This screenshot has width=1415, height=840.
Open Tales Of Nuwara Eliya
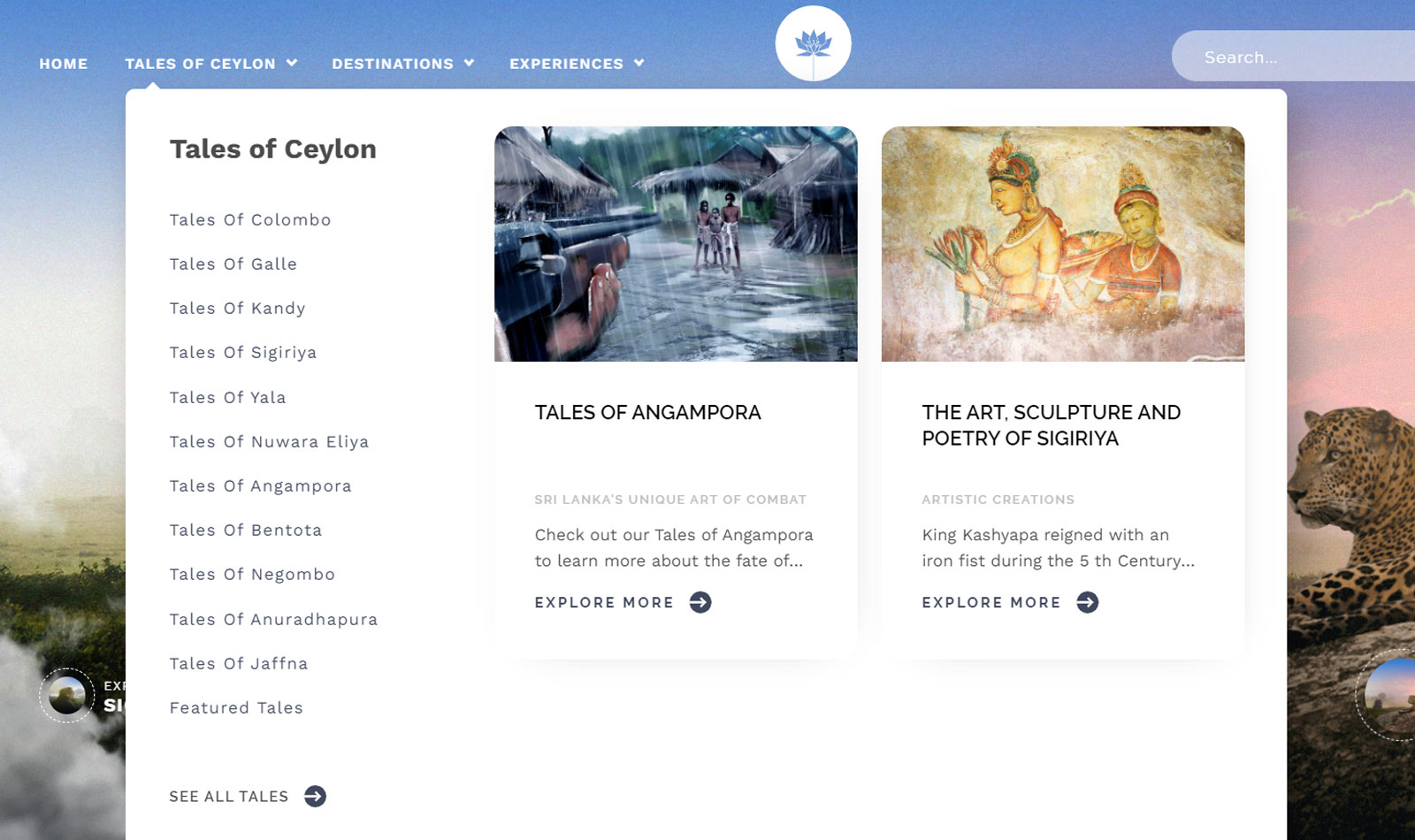tap(269, 442)
